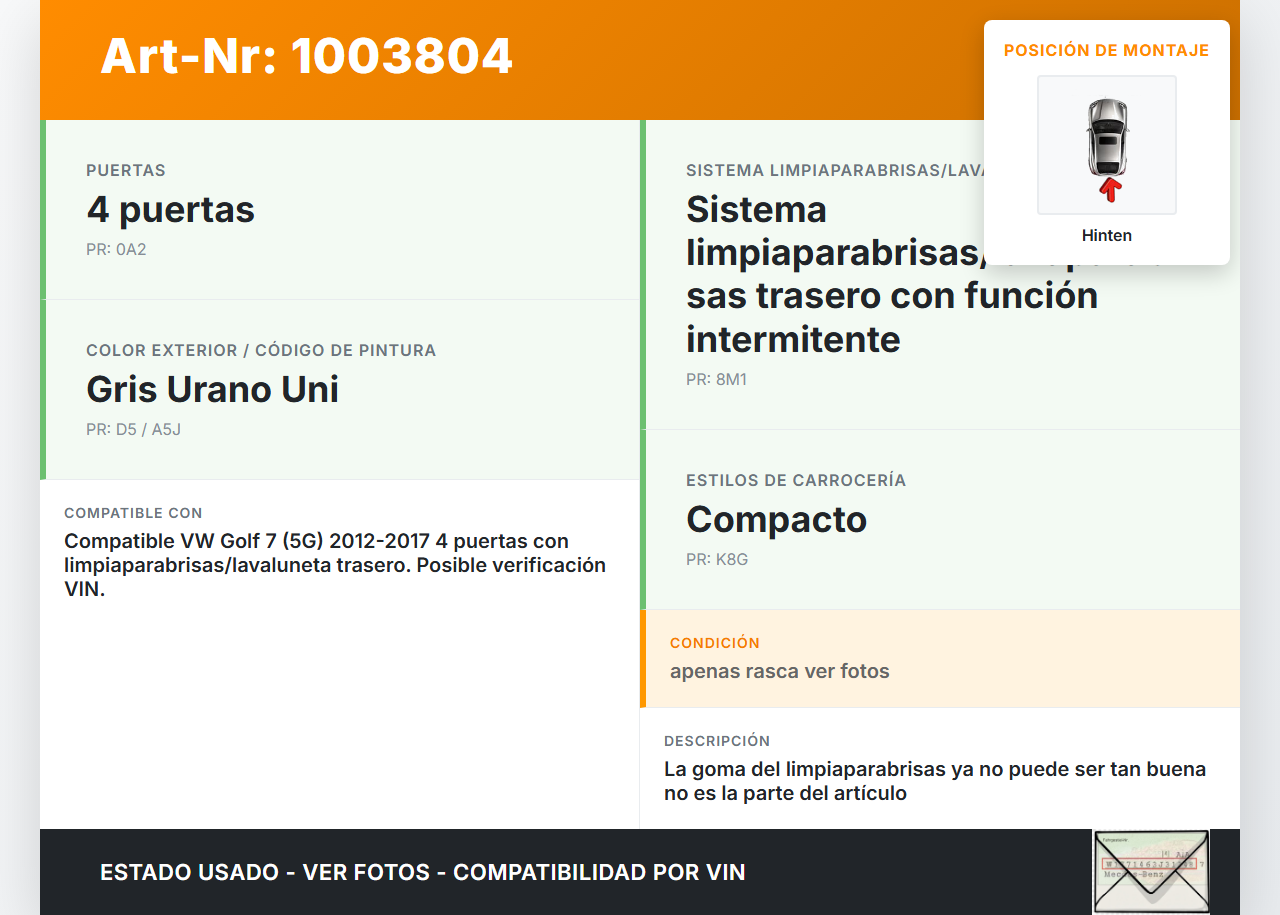This screenshot has width=1280, height=915.
Task: Click ESTILOS DE CARROCERÍA label
Action: coord(796,480)
